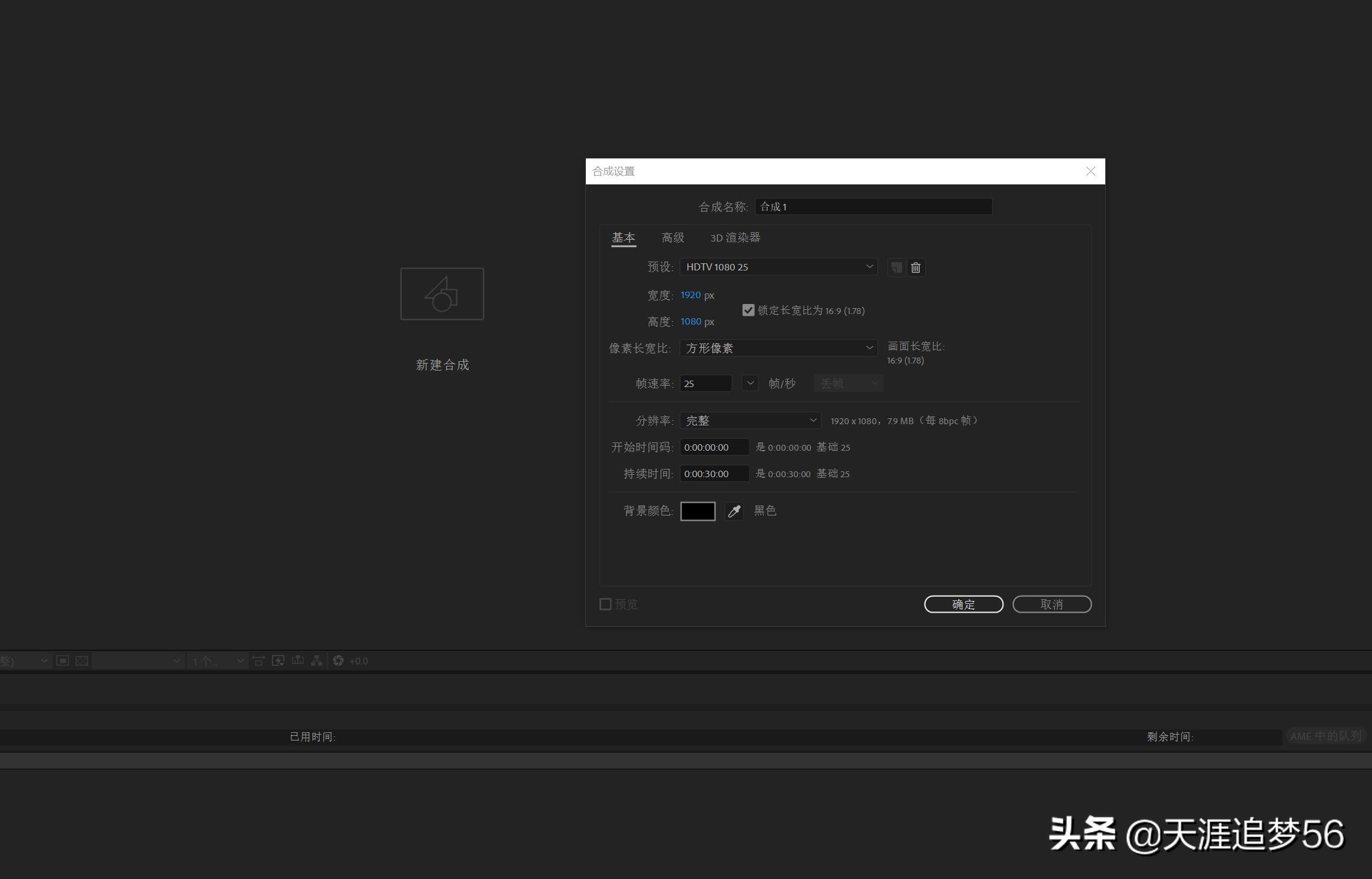Click the fast previews icon

coord(279,660)
